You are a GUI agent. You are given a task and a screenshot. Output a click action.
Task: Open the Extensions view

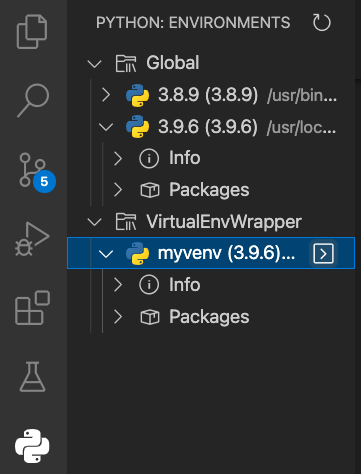32,308
